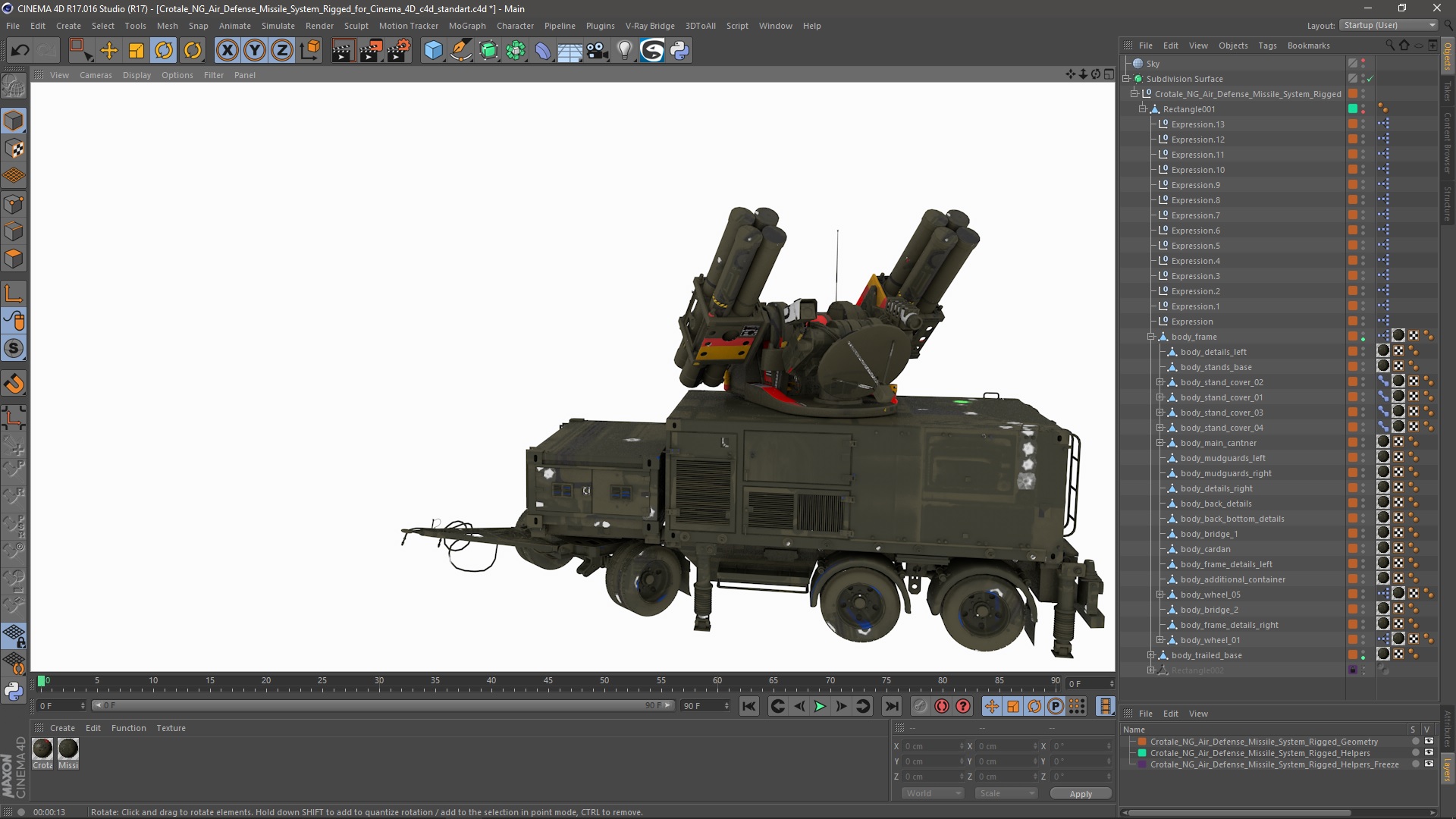Open the deformer bend icon
The image size is (1456, 819).
(543, 51)
